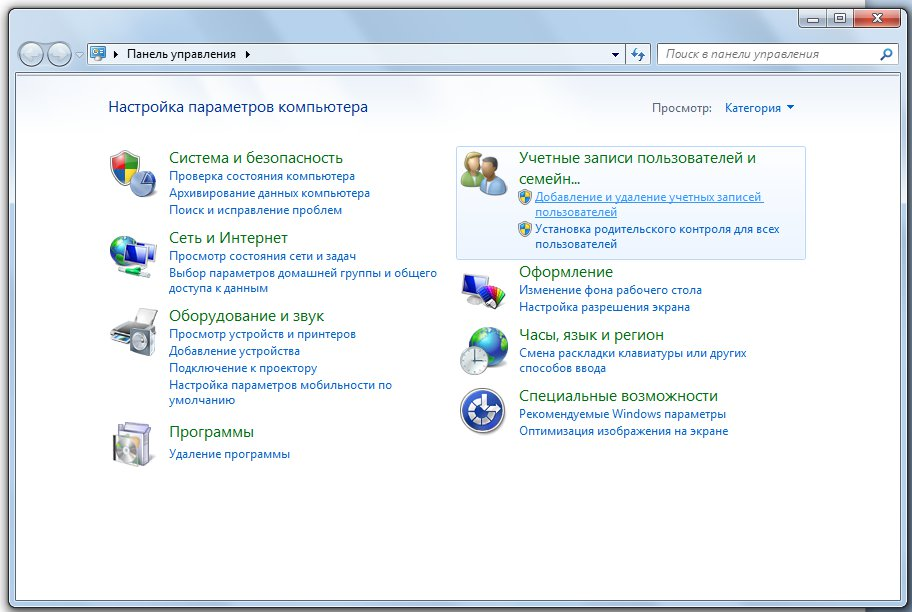Open Оформление category heading
This screenshot has width=912, height=612.
566,272
